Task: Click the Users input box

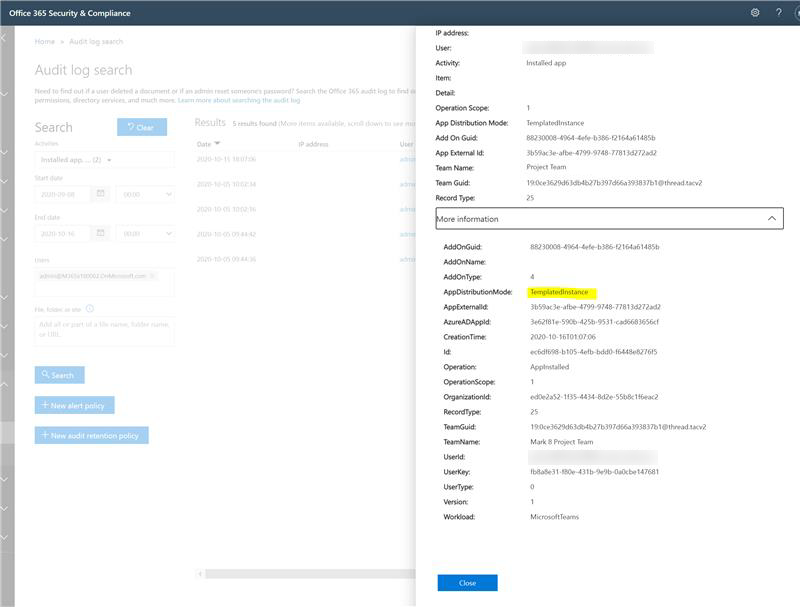Action: (104, 282)
